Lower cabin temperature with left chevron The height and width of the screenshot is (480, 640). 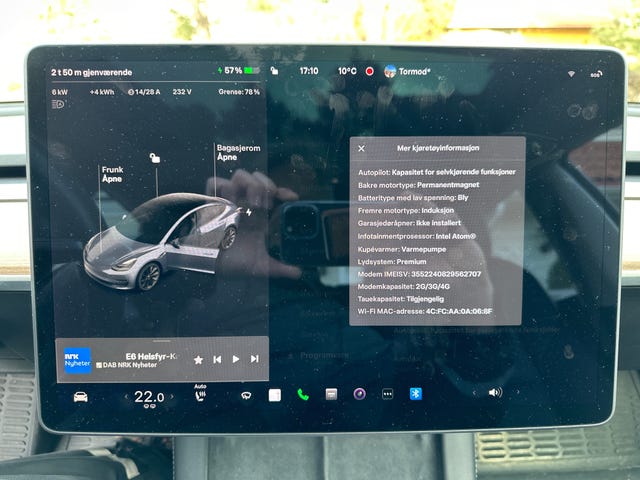pyautogui.click(x=126, y=396)
